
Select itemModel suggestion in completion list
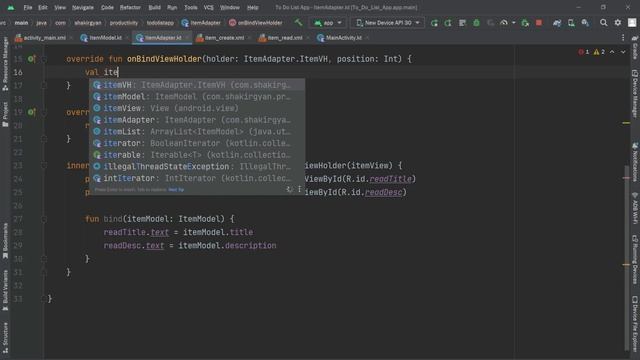click(x=197, y=97)
